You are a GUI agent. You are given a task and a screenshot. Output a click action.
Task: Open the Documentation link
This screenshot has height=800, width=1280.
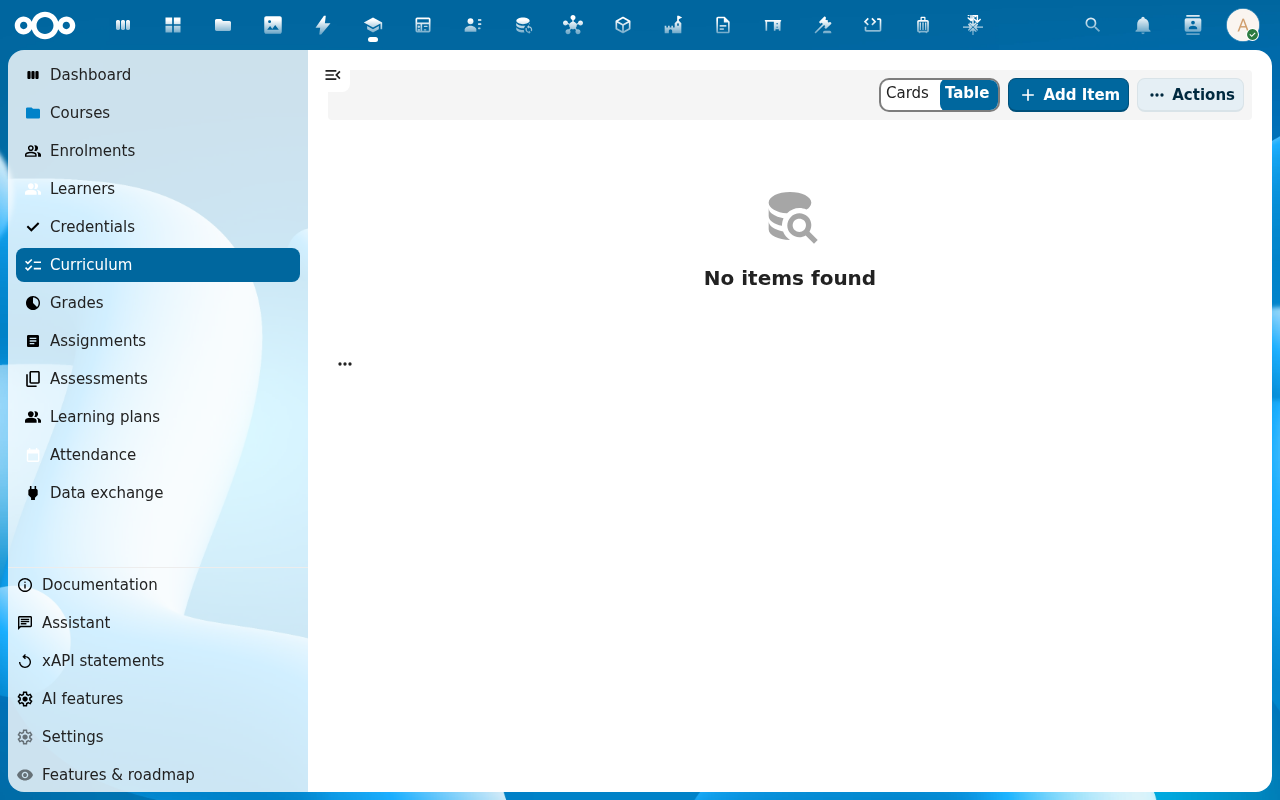coord(158,585)
